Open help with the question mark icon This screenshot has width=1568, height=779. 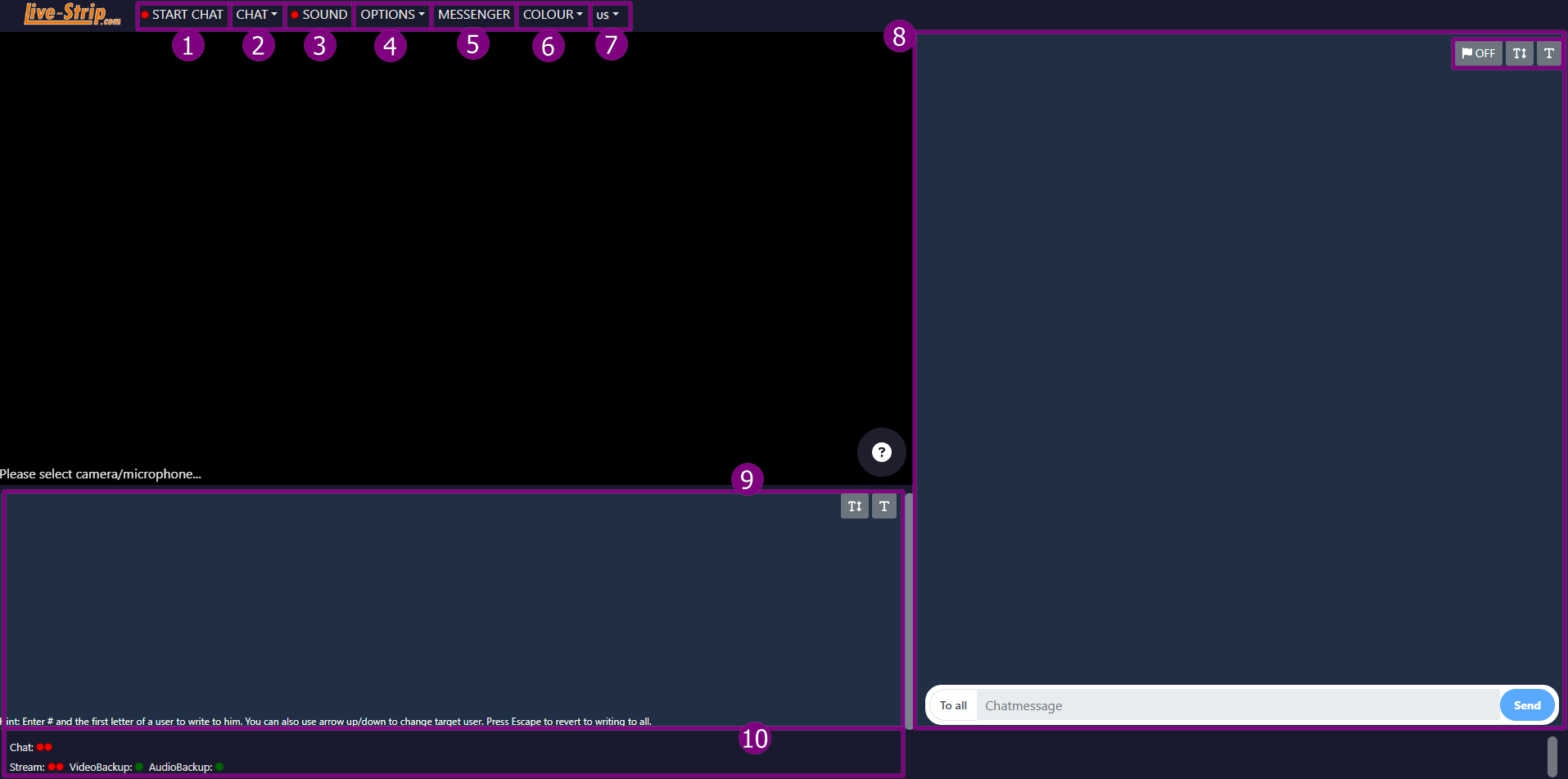click(881, 452)
